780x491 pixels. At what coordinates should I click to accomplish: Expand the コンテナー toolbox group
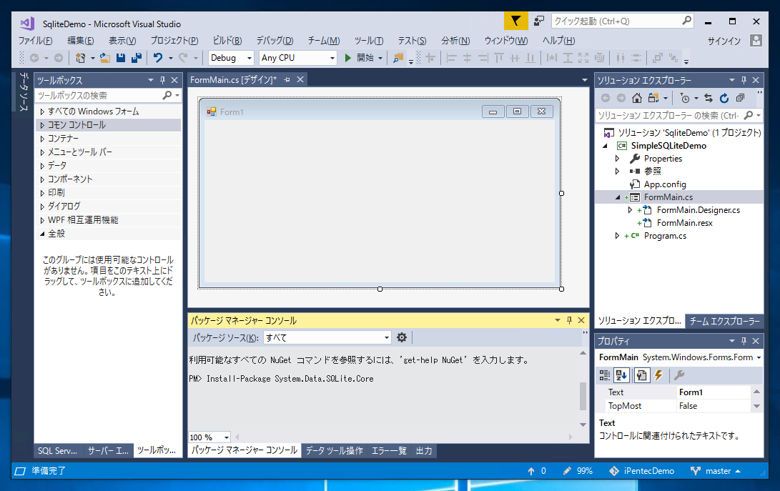click(x=42, y=139)
